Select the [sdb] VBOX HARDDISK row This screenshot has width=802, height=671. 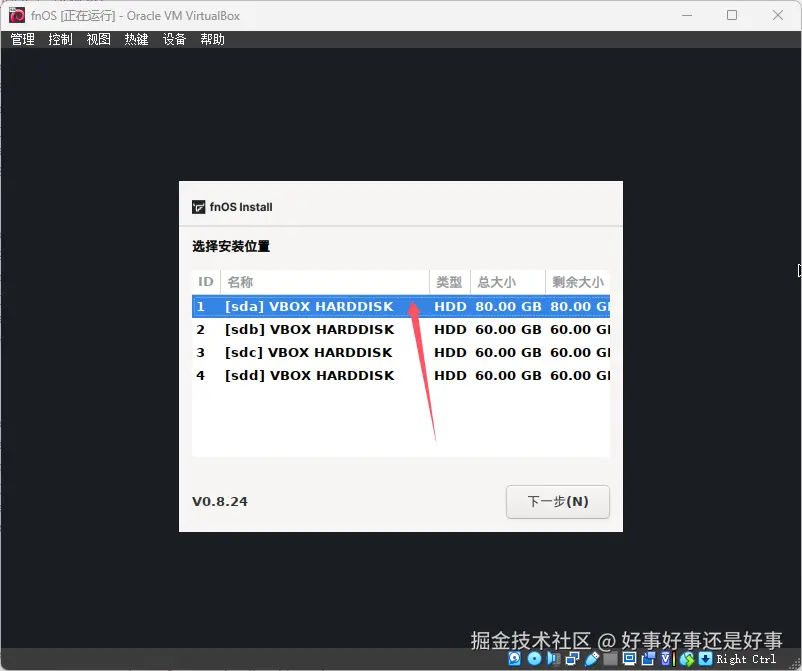click(400, 329)
